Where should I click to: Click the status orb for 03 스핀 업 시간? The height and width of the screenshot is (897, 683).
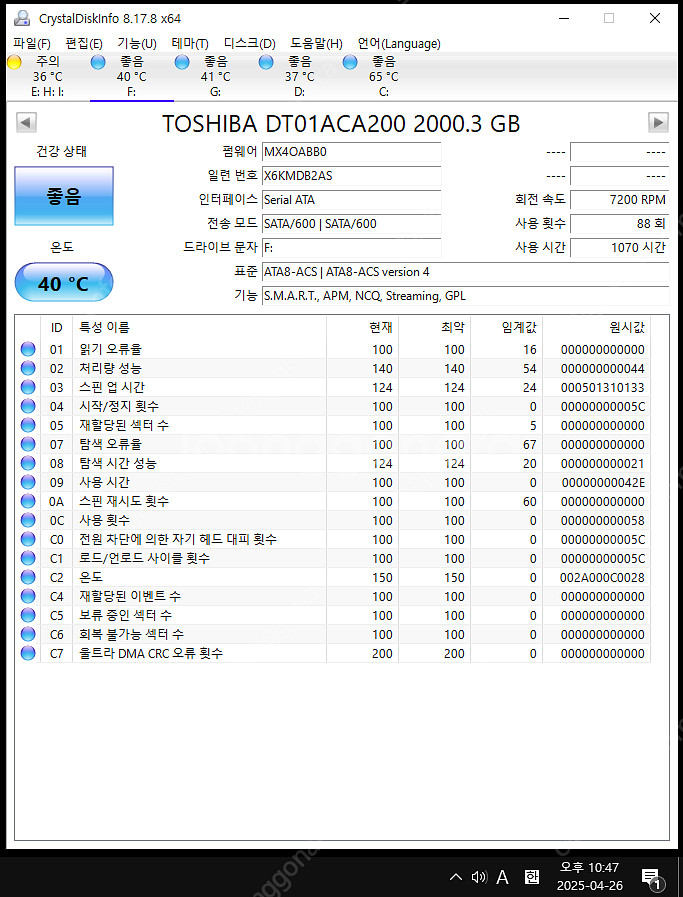27,387
